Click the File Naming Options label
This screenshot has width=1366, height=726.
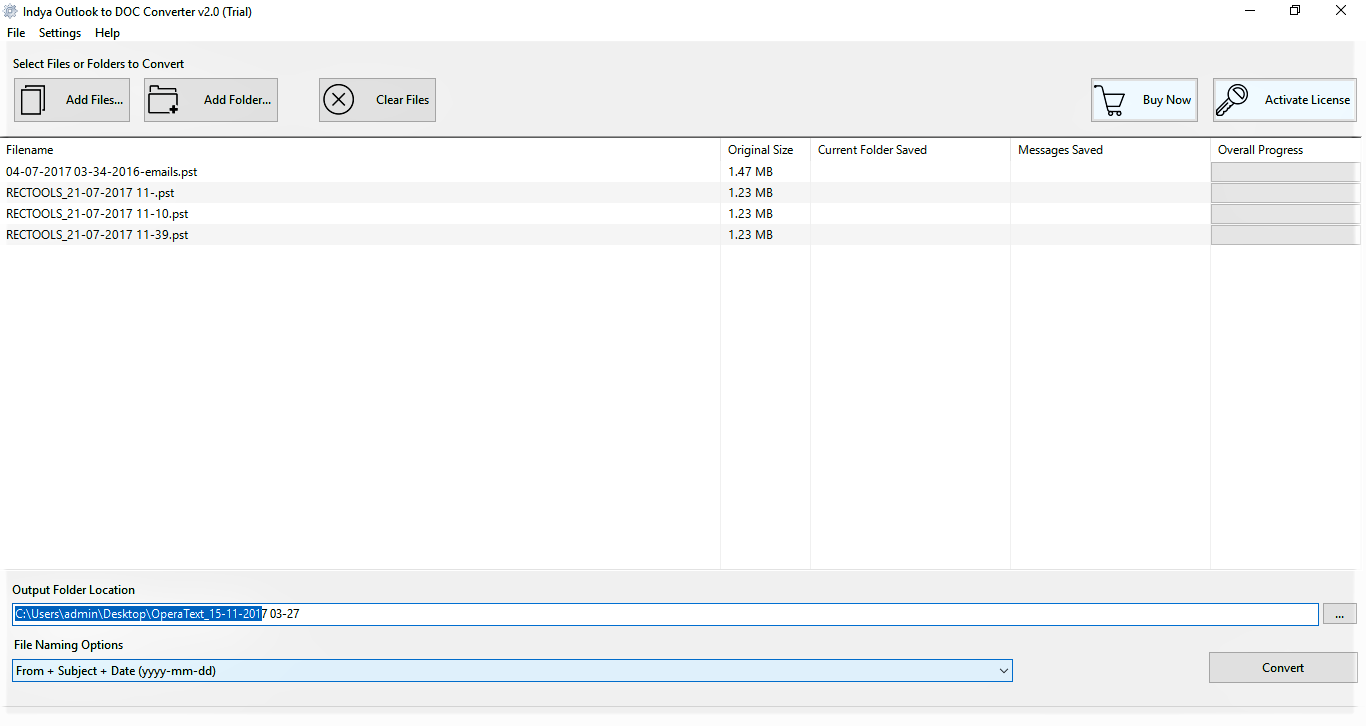[69, 645]
